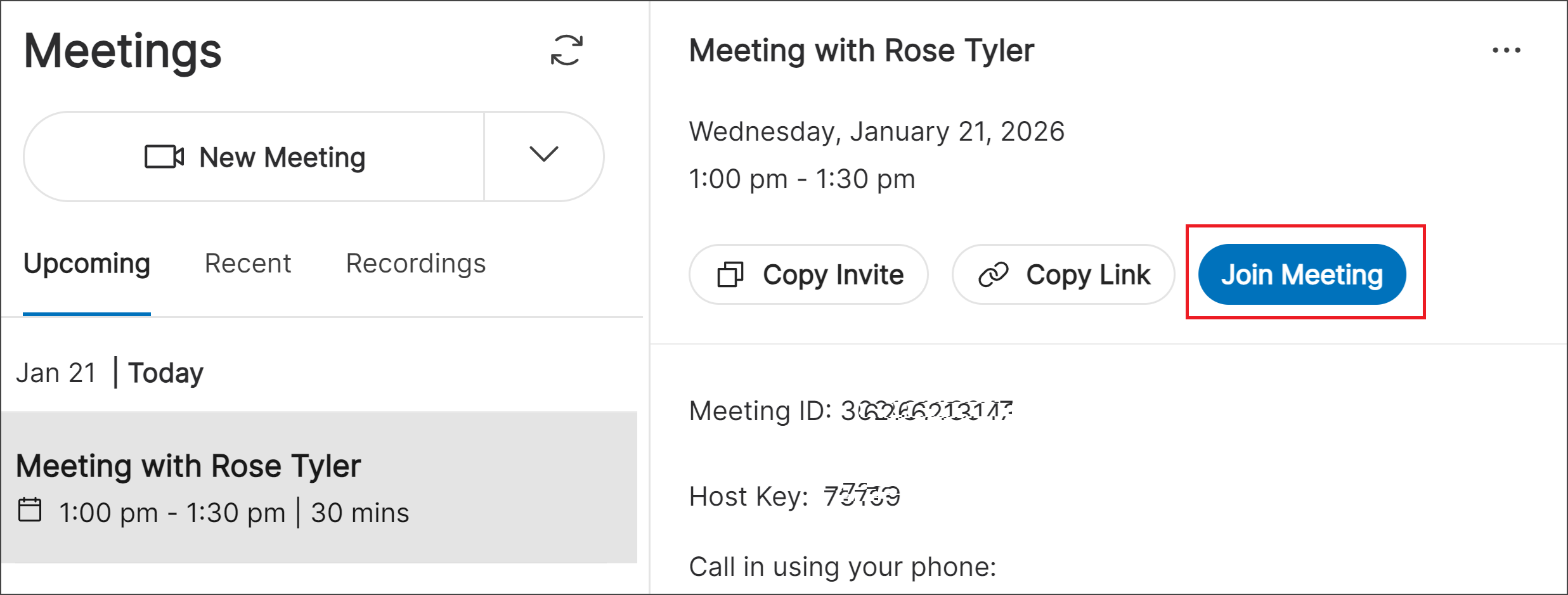Click the chain link icon beside Copy Link
Image resolution: width=1568 pixels, height=595 pixels.
click(x=992, y=274)
